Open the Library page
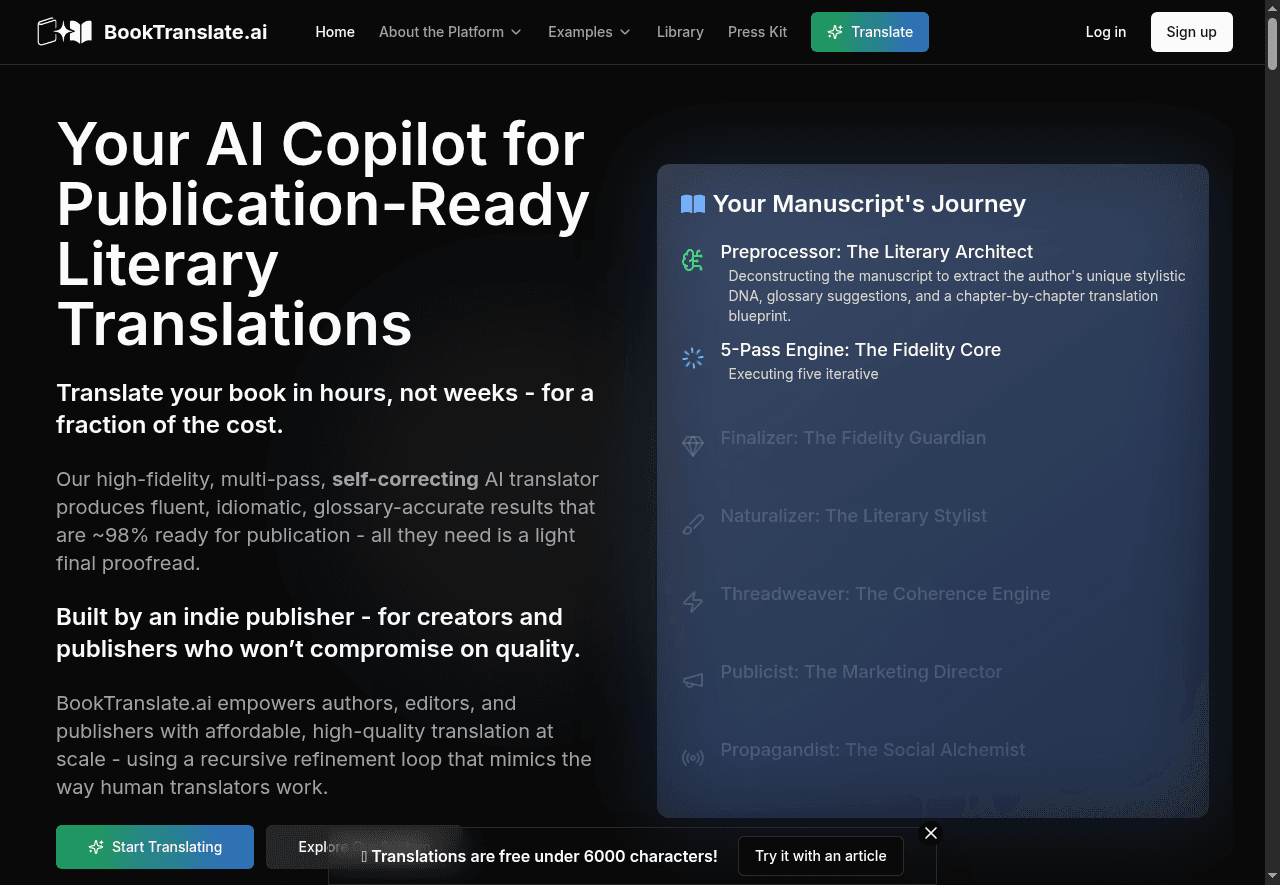1280x885 pixels. (680, 32)
